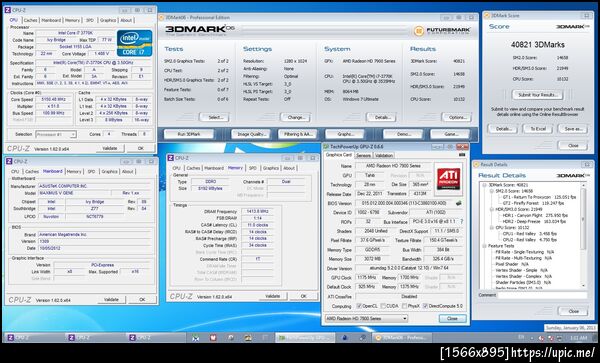The height and width of the screenshot is (363, 600).
Task: Open the GPU selection dropdown in GPU-Z
Action: (x=366, y=318)
